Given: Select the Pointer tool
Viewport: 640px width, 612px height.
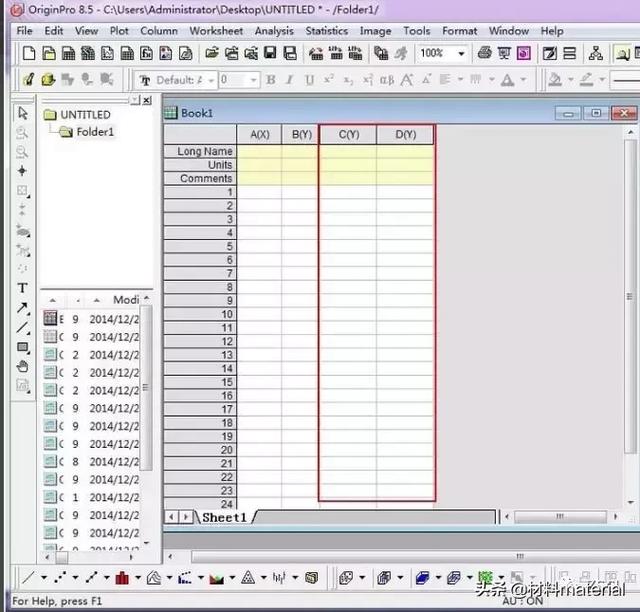Looking at the screenshot, I should (x=23, y=113).
